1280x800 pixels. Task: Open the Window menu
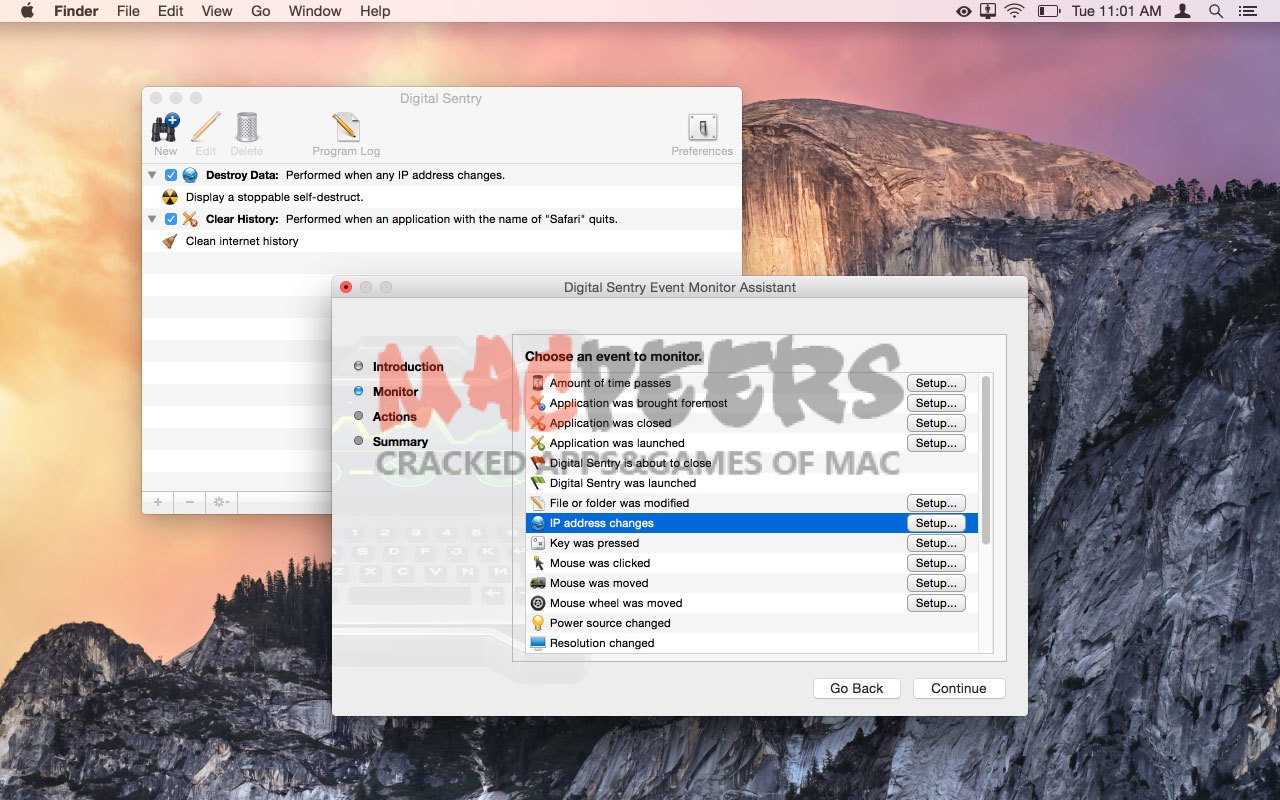(x=315, y=11)
